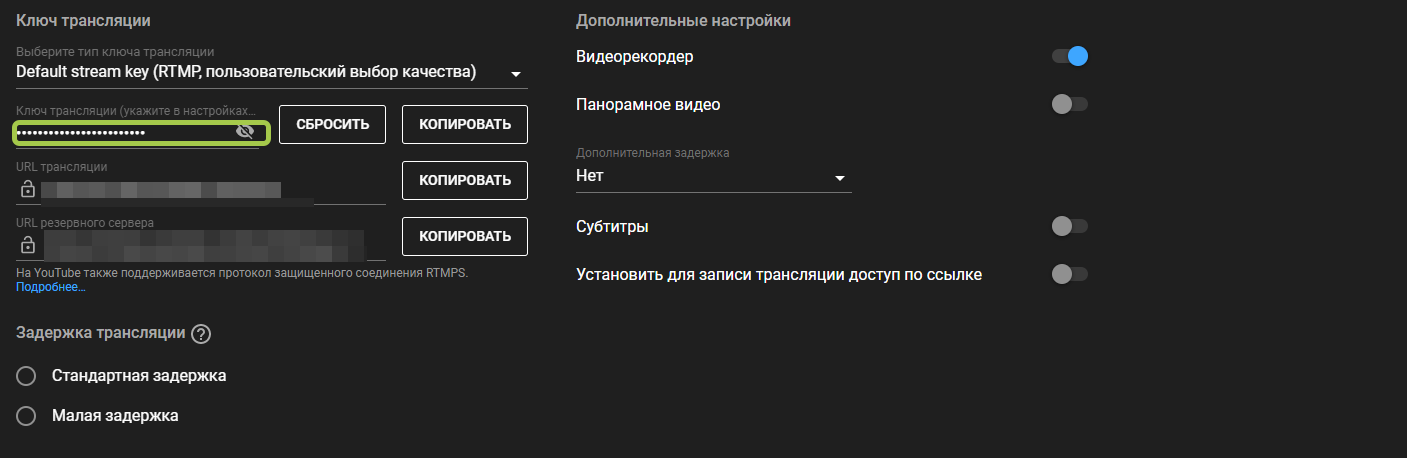Copy the URL резервного сервера value
1407x458 pixels.
tap(465, 236)
